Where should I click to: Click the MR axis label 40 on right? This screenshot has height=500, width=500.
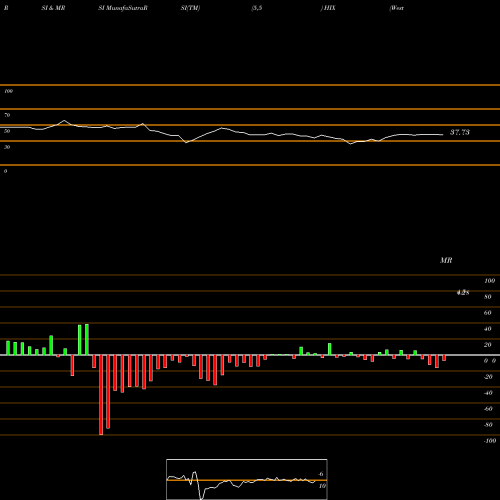pos(488,329)
